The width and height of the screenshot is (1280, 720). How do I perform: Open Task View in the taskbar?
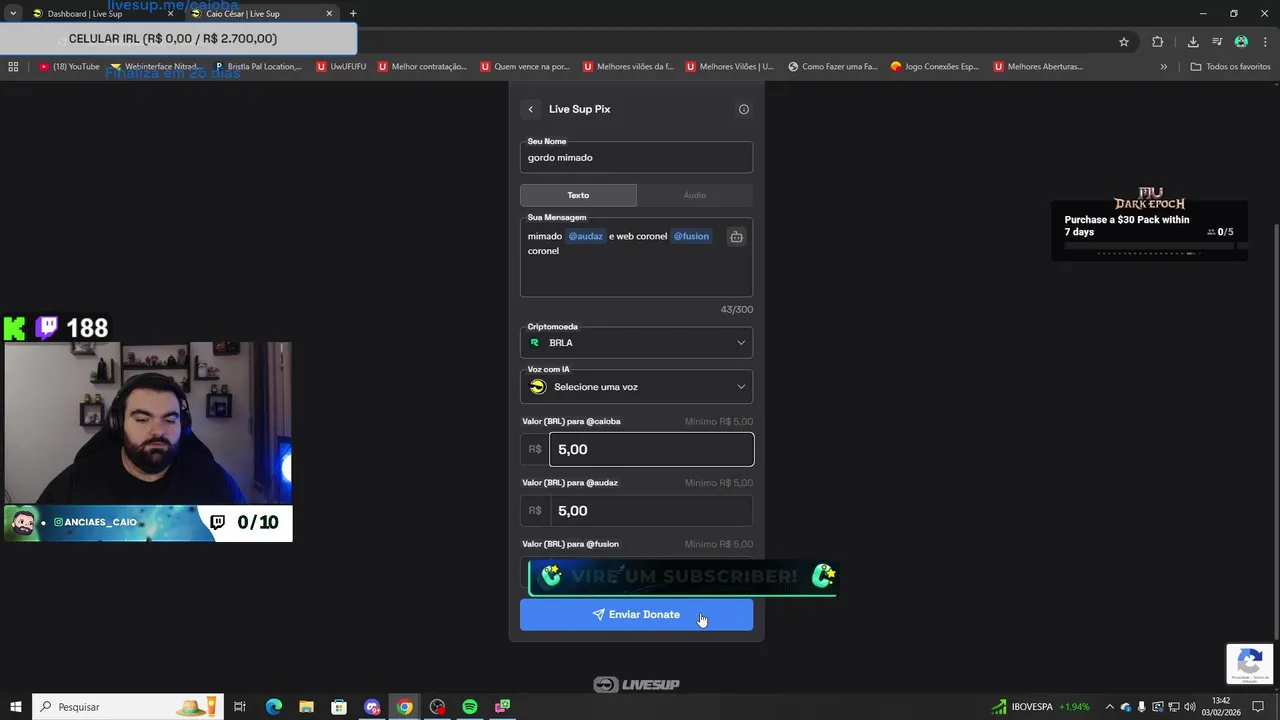tap(240, 707)
